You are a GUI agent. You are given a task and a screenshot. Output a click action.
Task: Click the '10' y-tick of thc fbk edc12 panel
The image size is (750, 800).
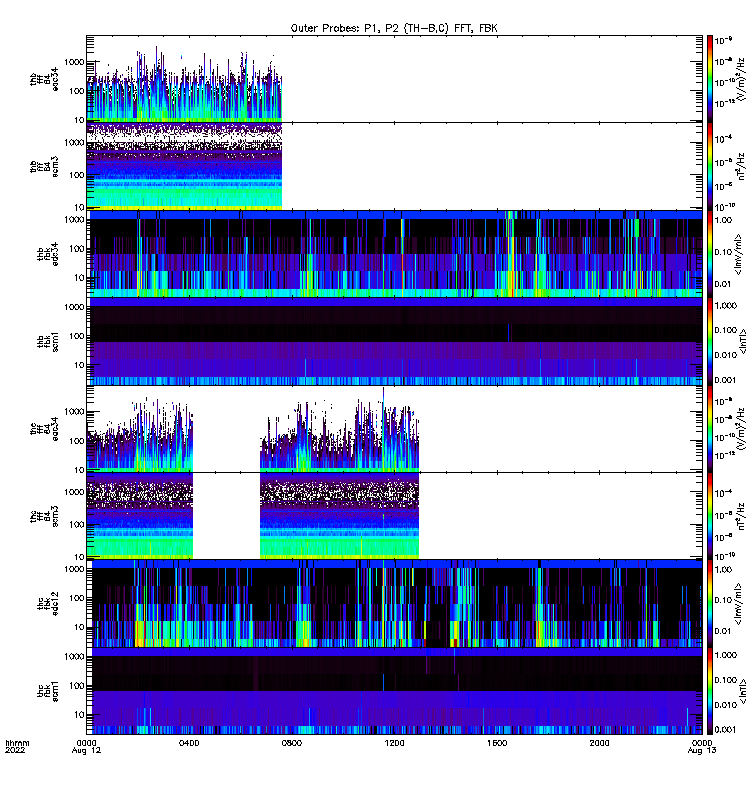(x=80, y=628)
